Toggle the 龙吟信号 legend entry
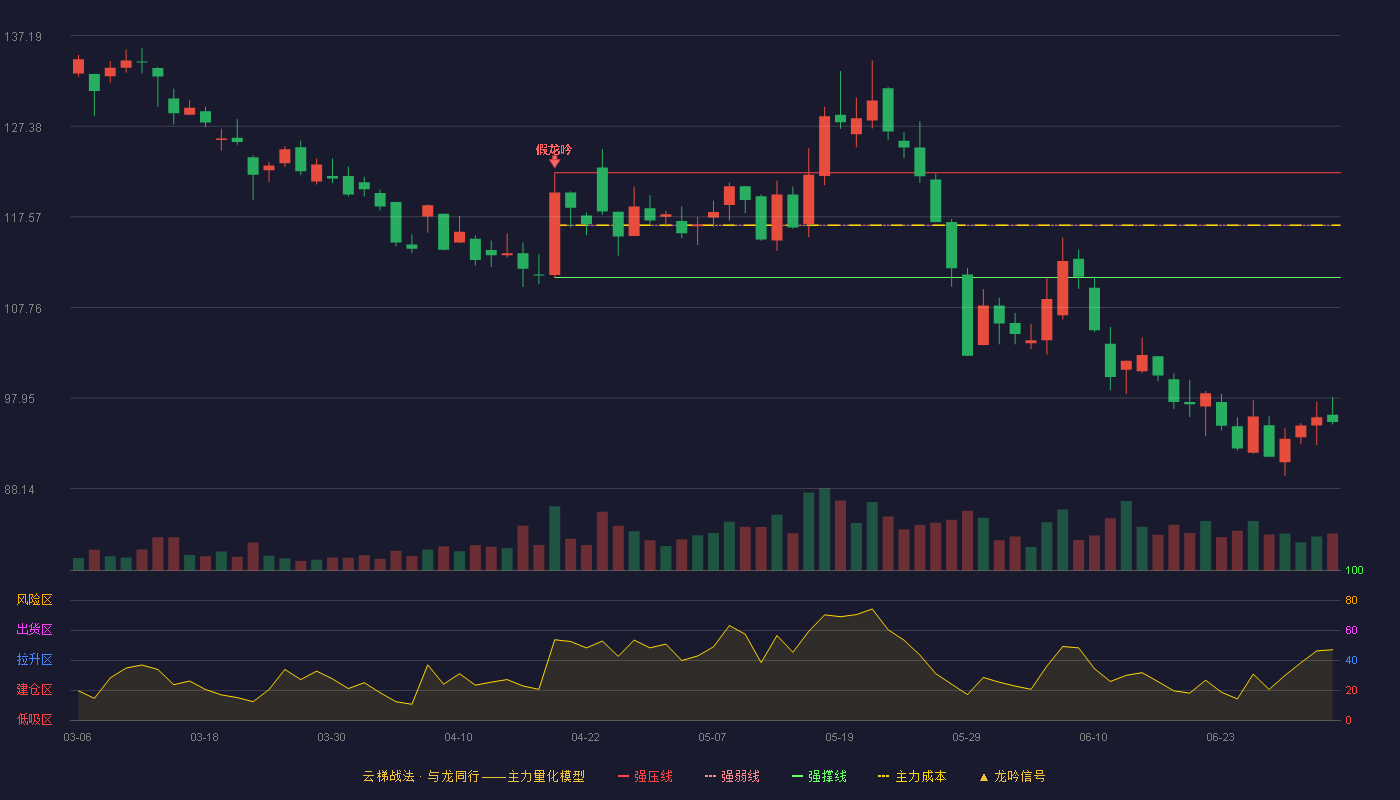This screenshot has height=800, width=1400. tap(1011, 776)
